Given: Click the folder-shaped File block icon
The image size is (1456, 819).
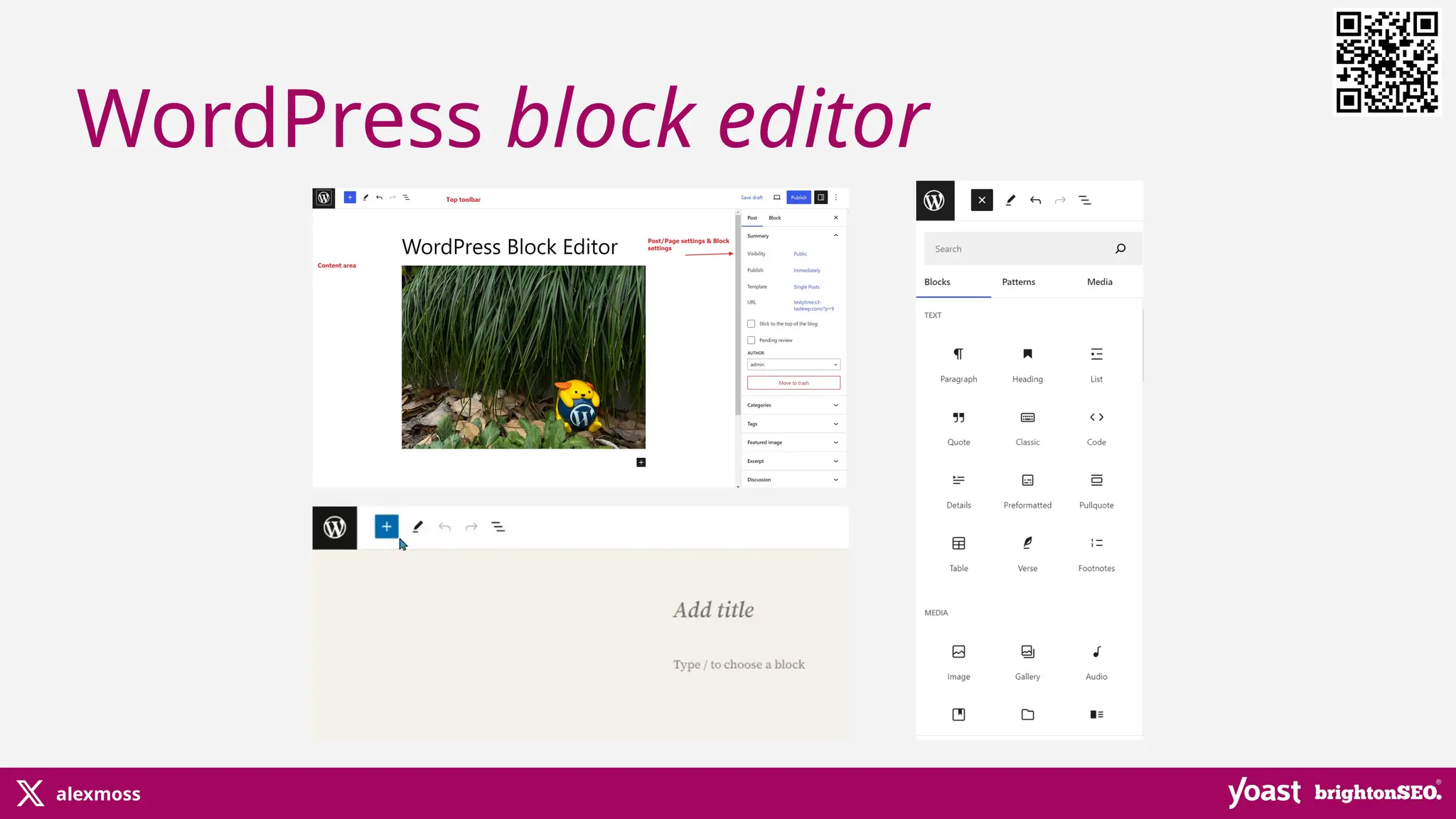Looking at the screenshot, I should click(1027, 714).
